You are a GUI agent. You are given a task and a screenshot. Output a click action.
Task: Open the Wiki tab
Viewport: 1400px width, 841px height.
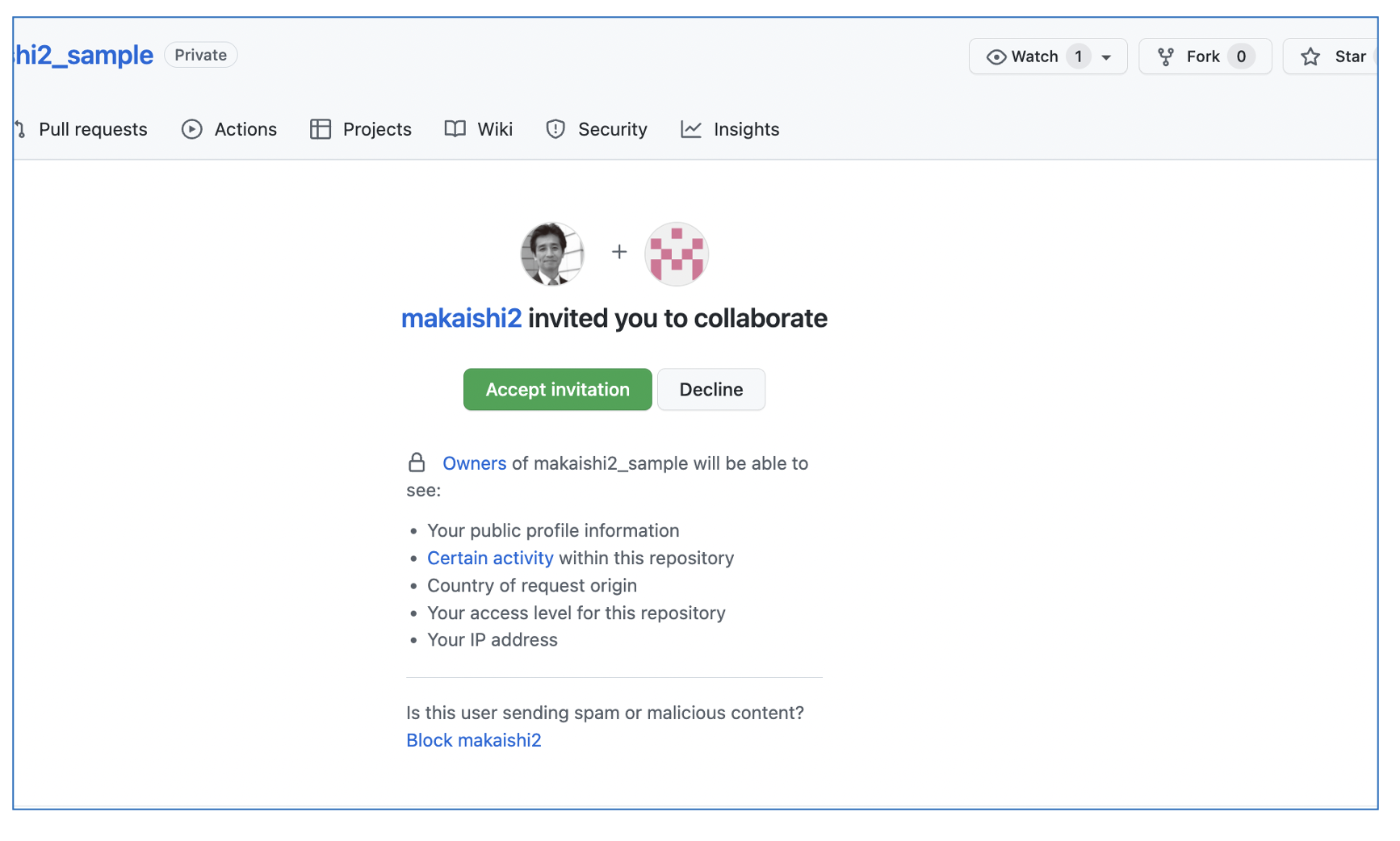pos(479,129)
